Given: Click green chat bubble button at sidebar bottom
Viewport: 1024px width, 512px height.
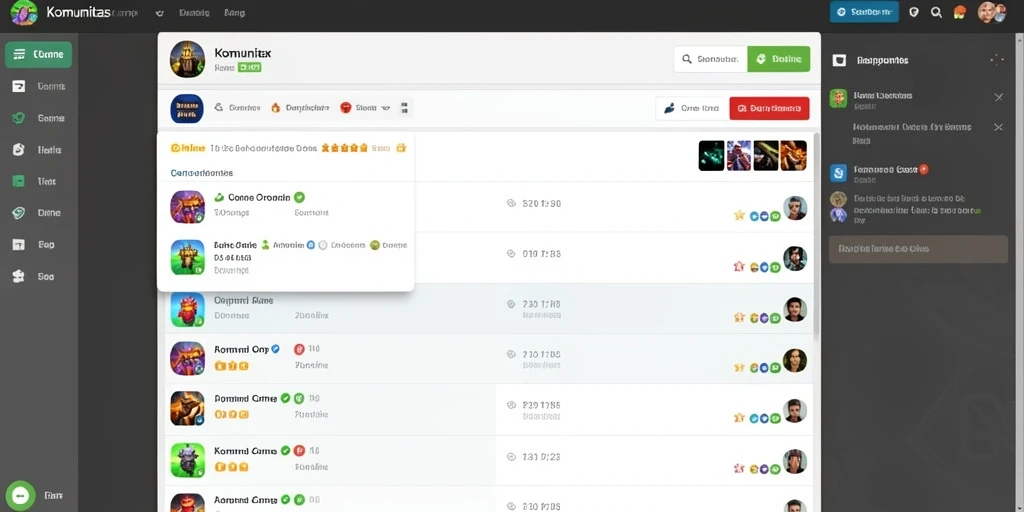Looking at the screenshot, I should tap(20, 495).
